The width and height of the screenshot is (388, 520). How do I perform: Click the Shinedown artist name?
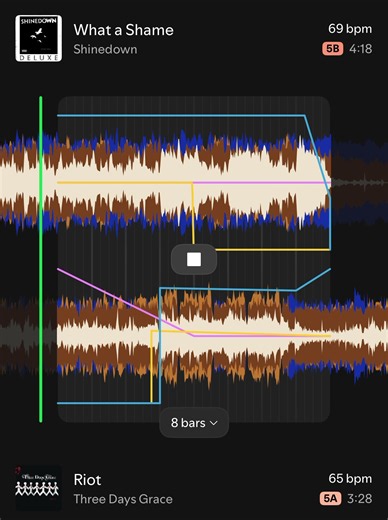[105, 49]
